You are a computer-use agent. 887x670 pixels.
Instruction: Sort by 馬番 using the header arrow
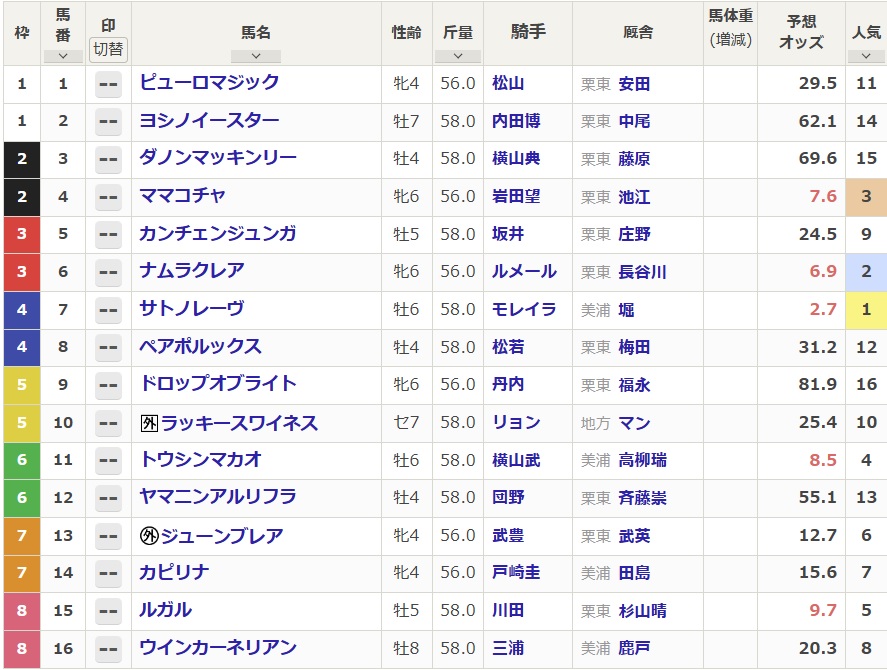coord(63,56)
